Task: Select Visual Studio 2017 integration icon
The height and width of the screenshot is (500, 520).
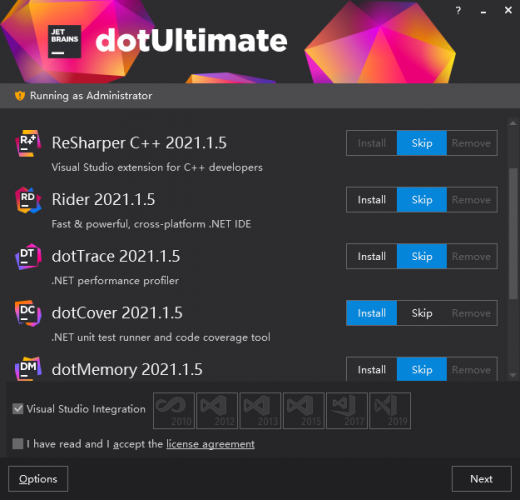Action: [347, 411]
